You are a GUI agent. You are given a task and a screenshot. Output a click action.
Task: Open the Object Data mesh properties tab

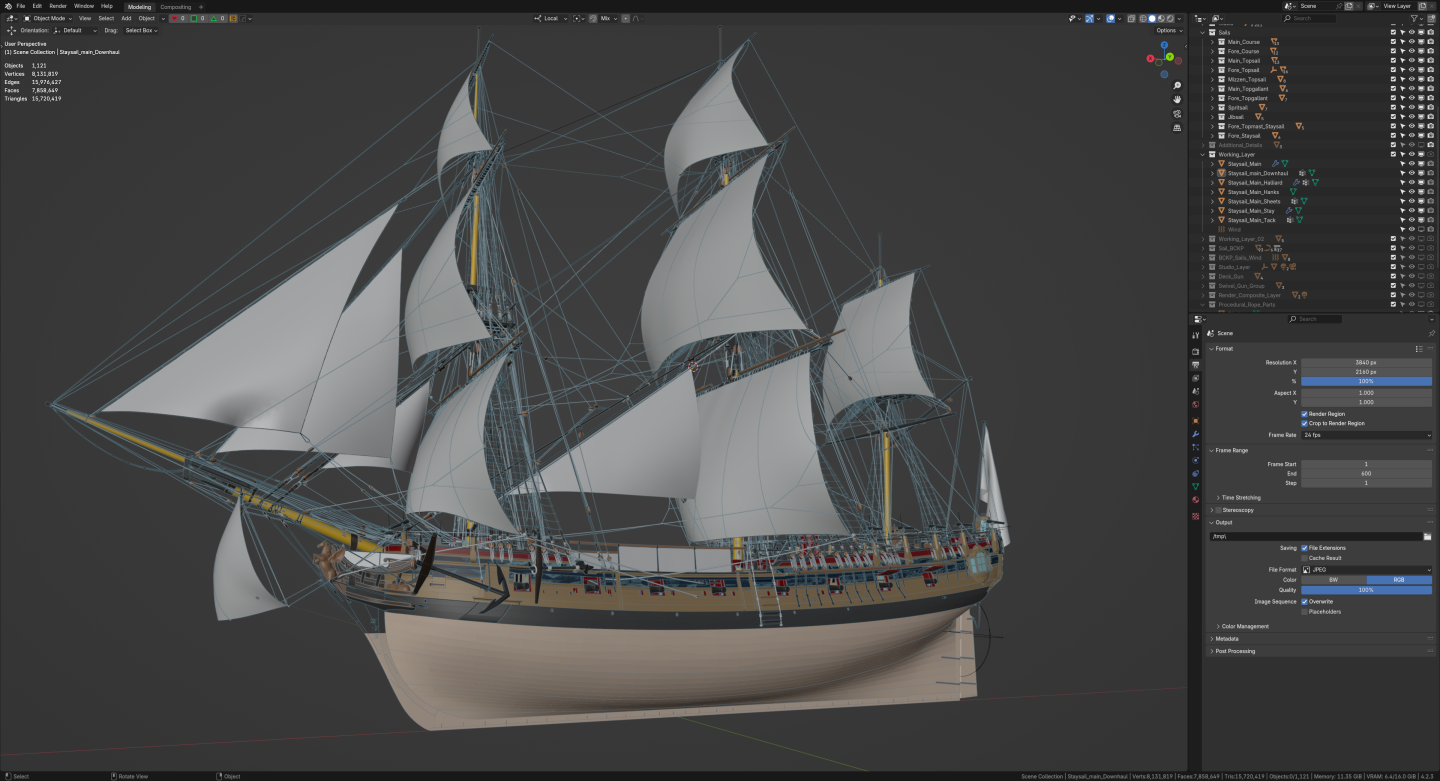coord(1195,486)
